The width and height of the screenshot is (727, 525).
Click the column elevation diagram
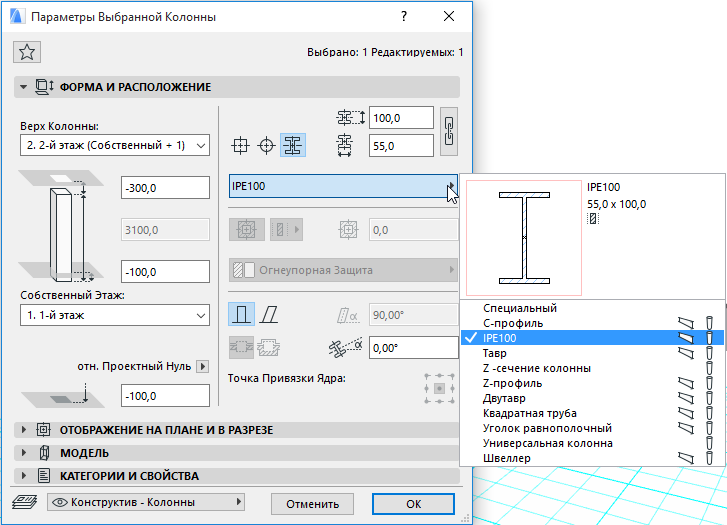click(62, 226)
